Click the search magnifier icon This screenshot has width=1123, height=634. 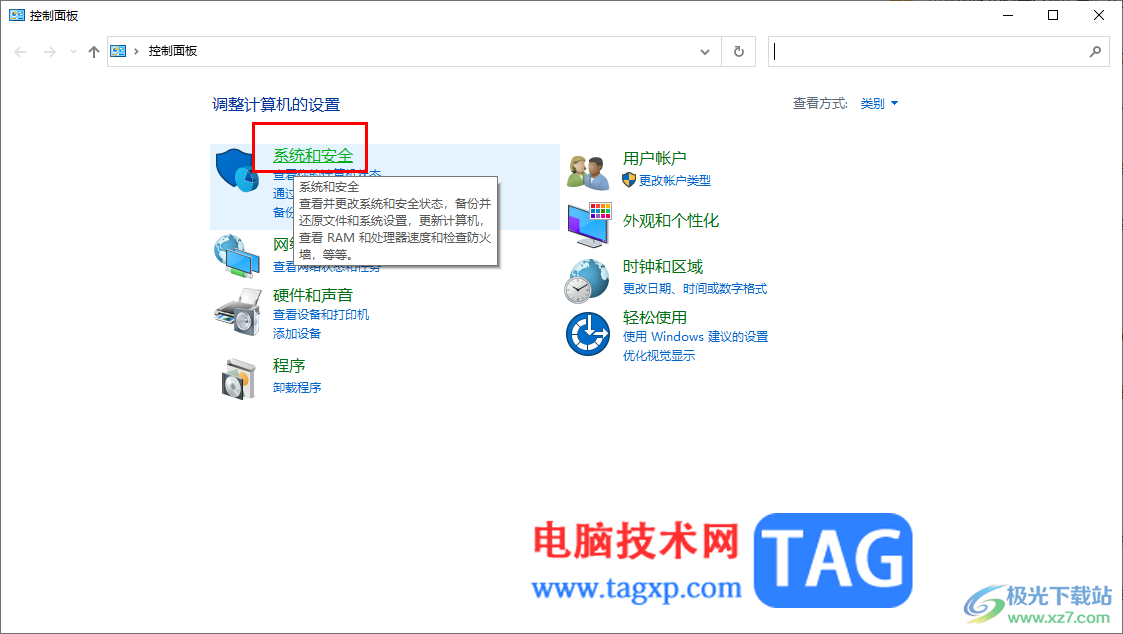pos(1095,52)
